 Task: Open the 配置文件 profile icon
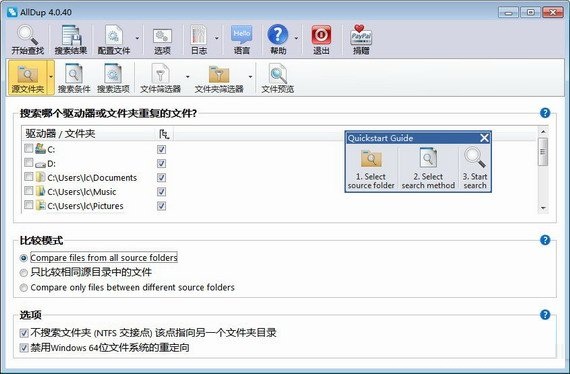(x=114, y=40)
